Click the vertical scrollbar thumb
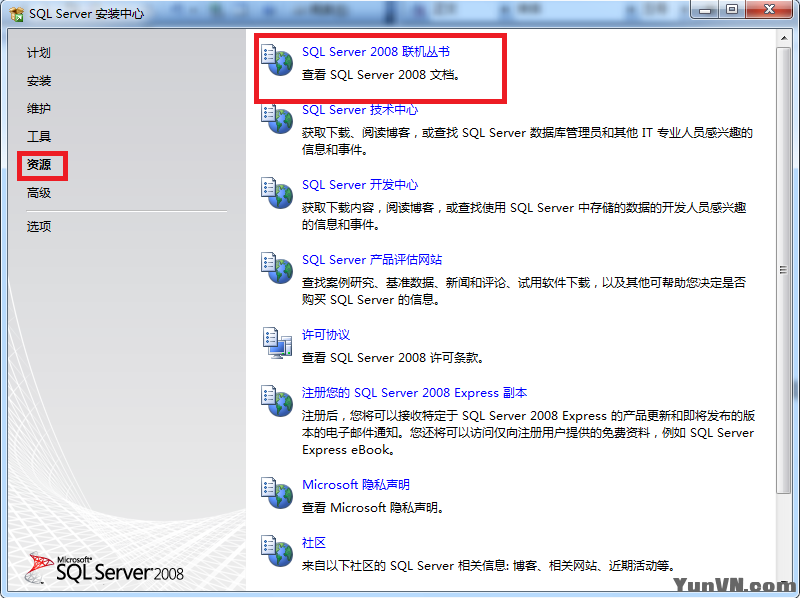The height and width of the screenshot is (598, 800). [x=783, y=270]
